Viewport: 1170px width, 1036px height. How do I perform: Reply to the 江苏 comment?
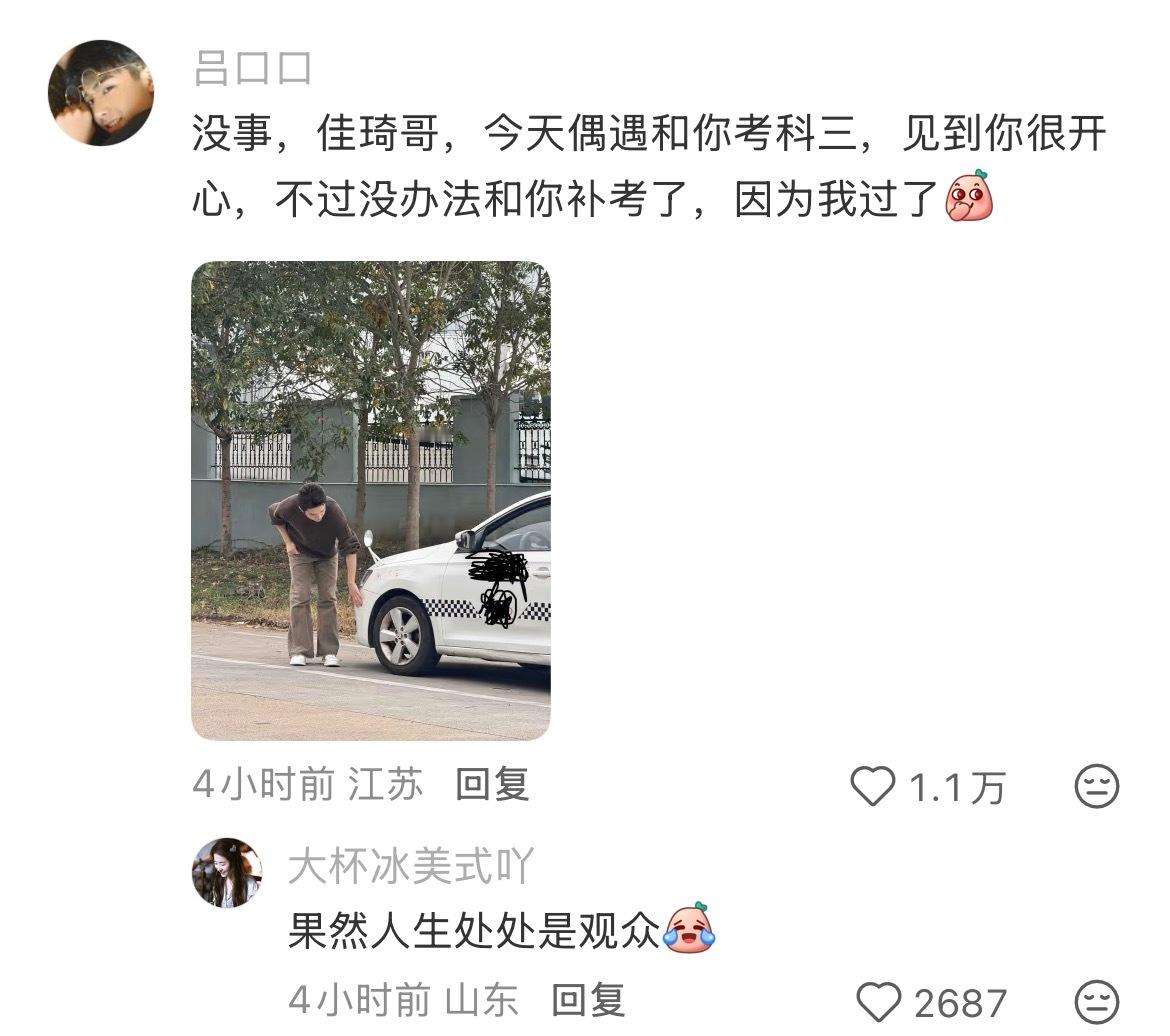click(x=492, y=784)
